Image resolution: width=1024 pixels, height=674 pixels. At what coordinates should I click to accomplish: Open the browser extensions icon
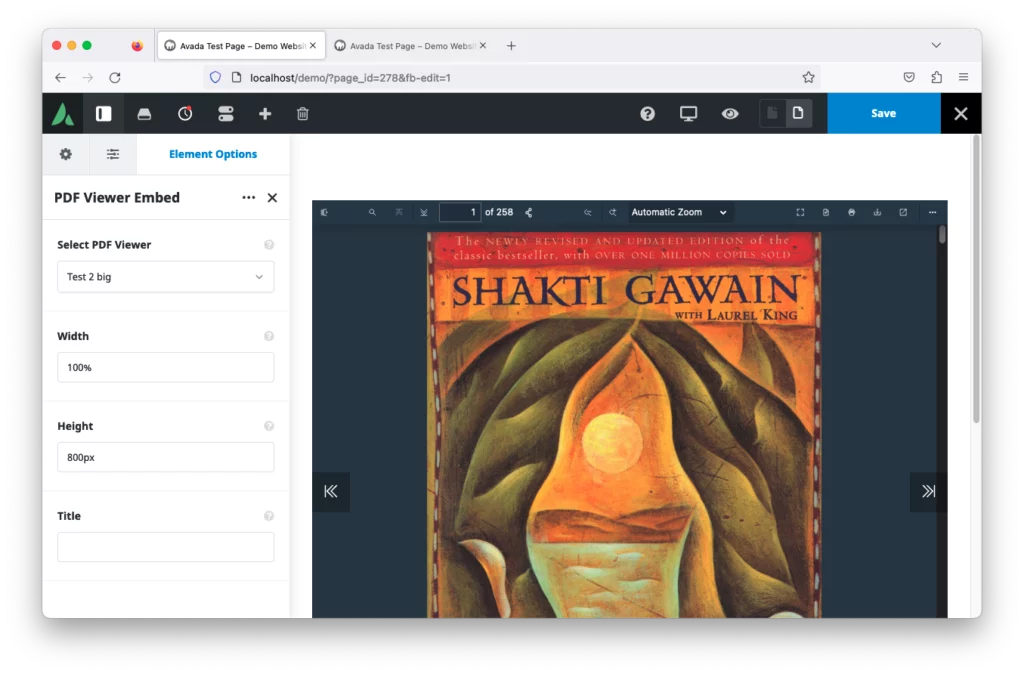click(x=936, y=77)
